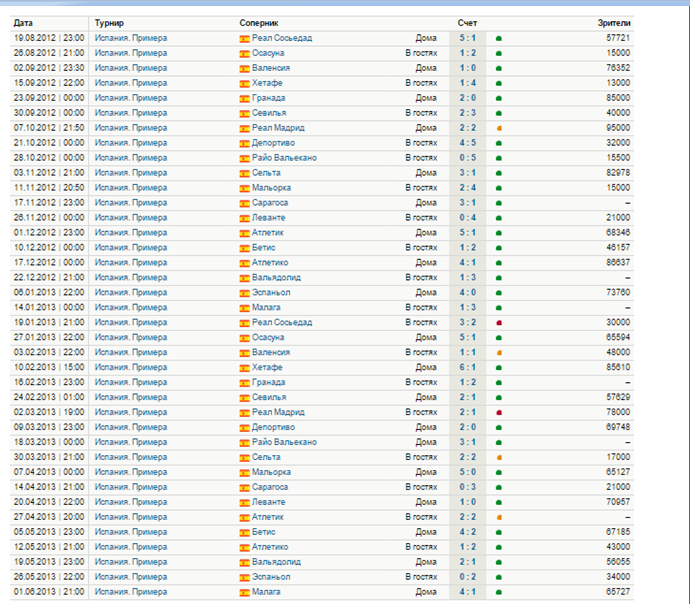Screen dimensions: 690x604
Task: Click the flag icon in the 14.01.2013 Малага row
Action: point(244,308)
